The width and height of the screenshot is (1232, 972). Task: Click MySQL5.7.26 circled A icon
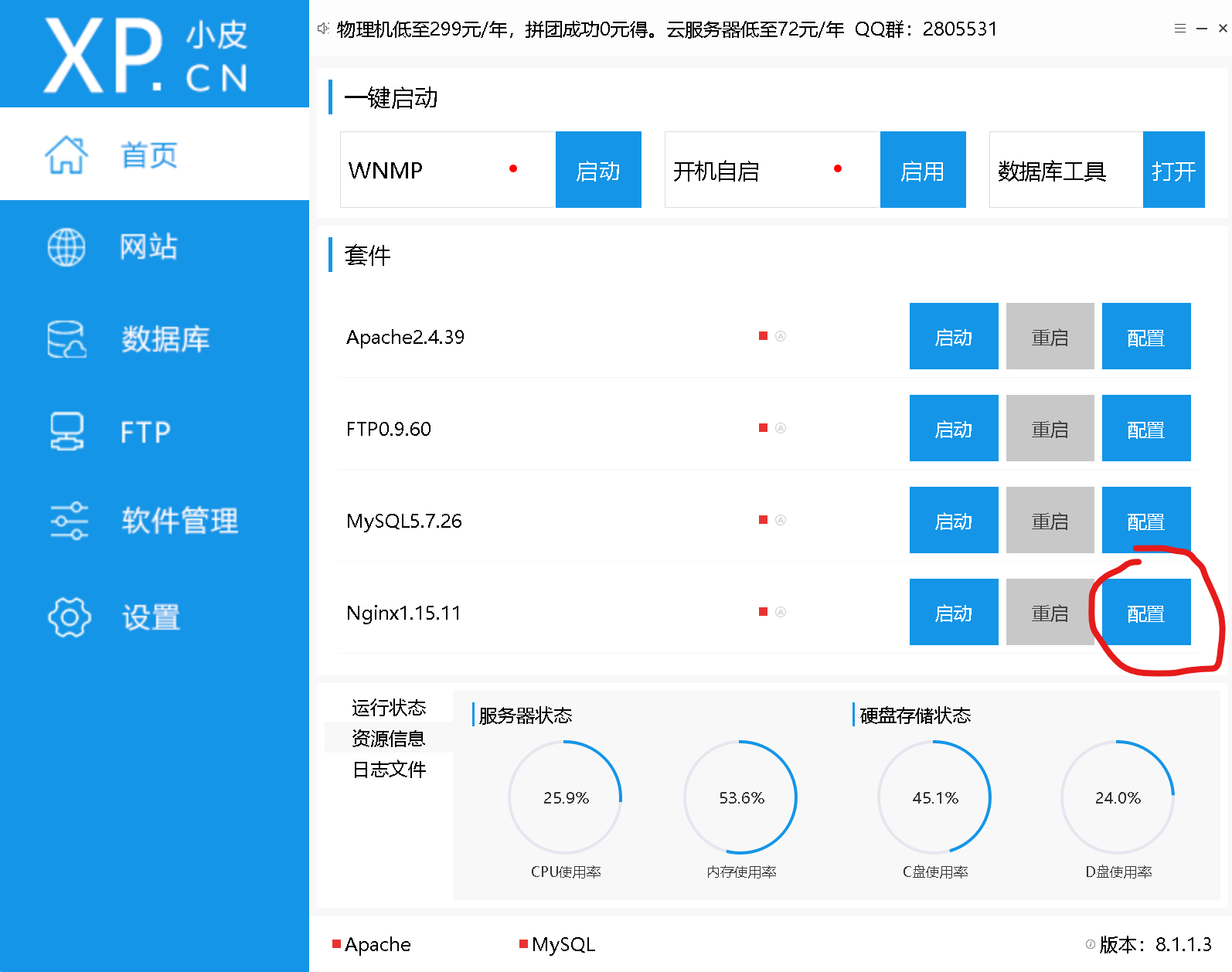(x=781, y=520)
